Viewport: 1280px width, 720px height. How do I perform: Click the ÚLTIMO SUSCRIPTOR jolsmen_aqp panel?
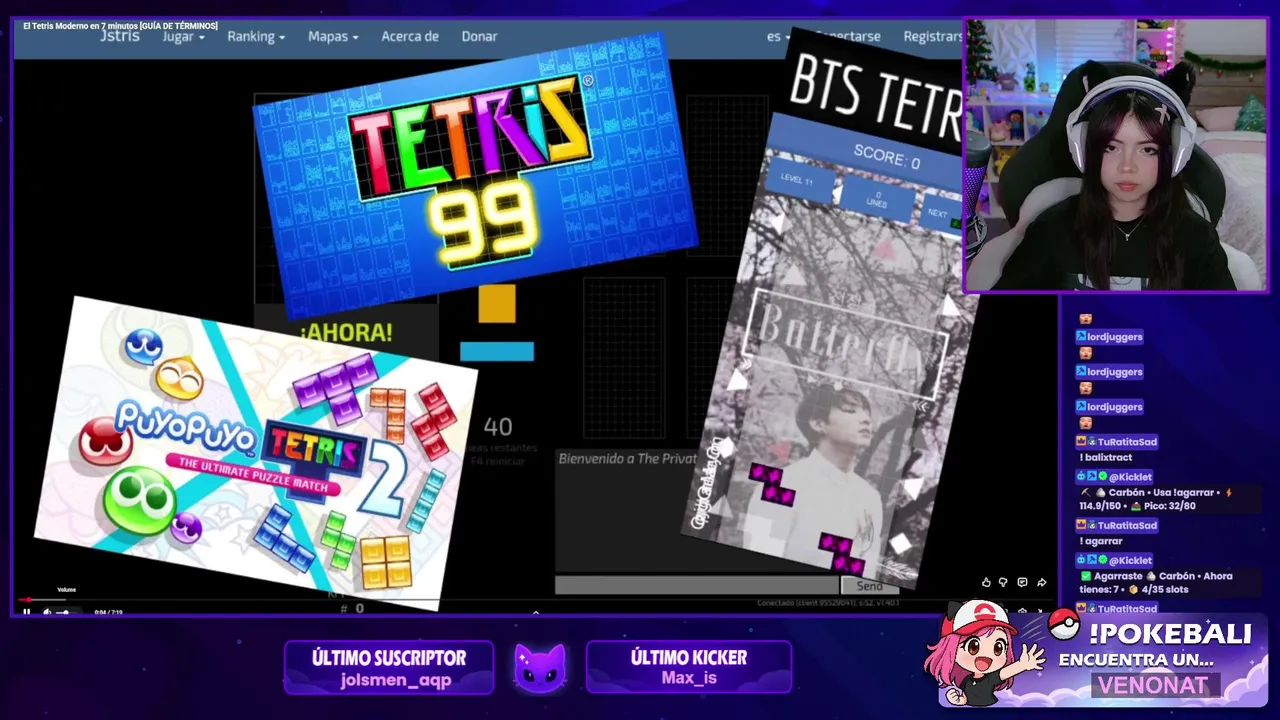point(389,668)
